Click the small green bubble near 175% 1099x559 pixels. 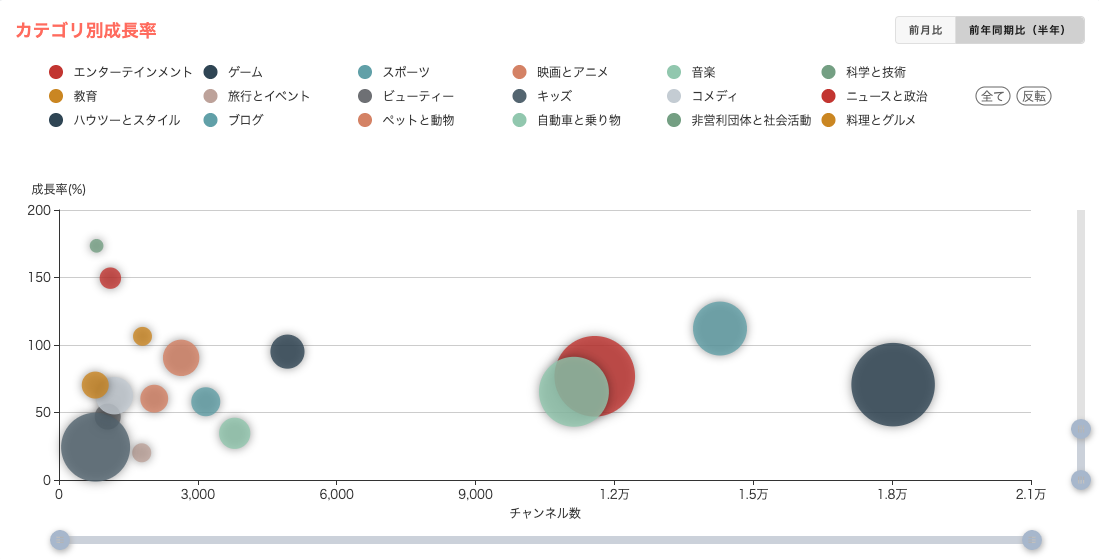[96, 246]
